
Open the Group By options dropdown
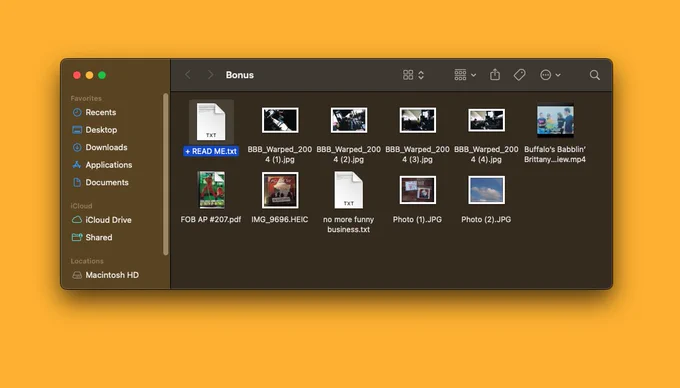click(465, 75)
